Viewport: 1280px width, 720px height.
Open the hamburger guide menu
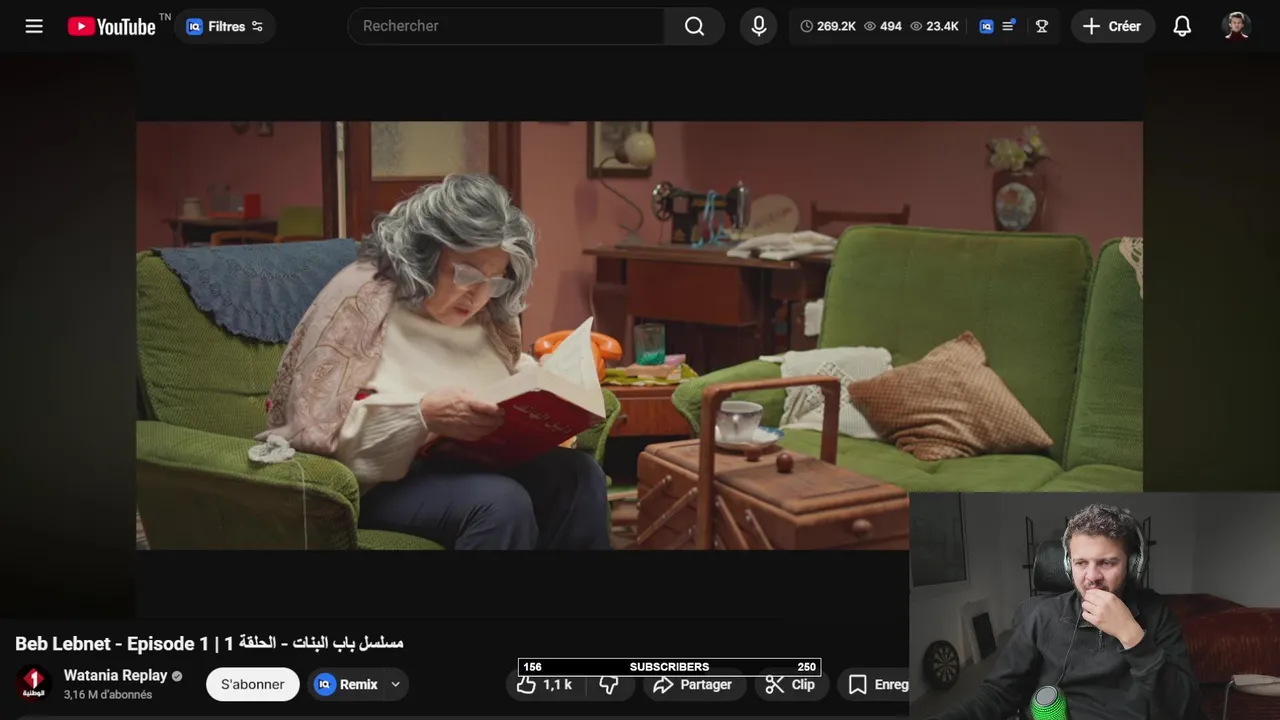coord(34,26)
